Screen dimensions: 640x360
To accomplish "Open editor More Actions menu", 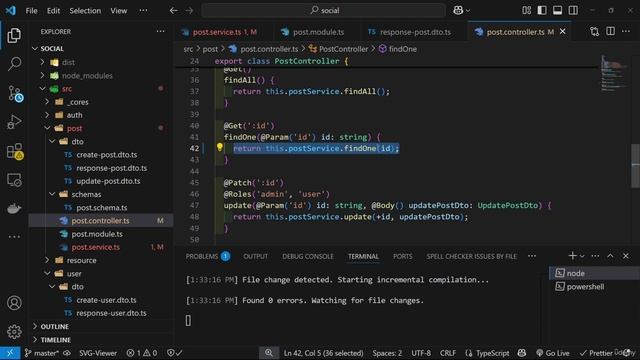I will coord(626,31).
